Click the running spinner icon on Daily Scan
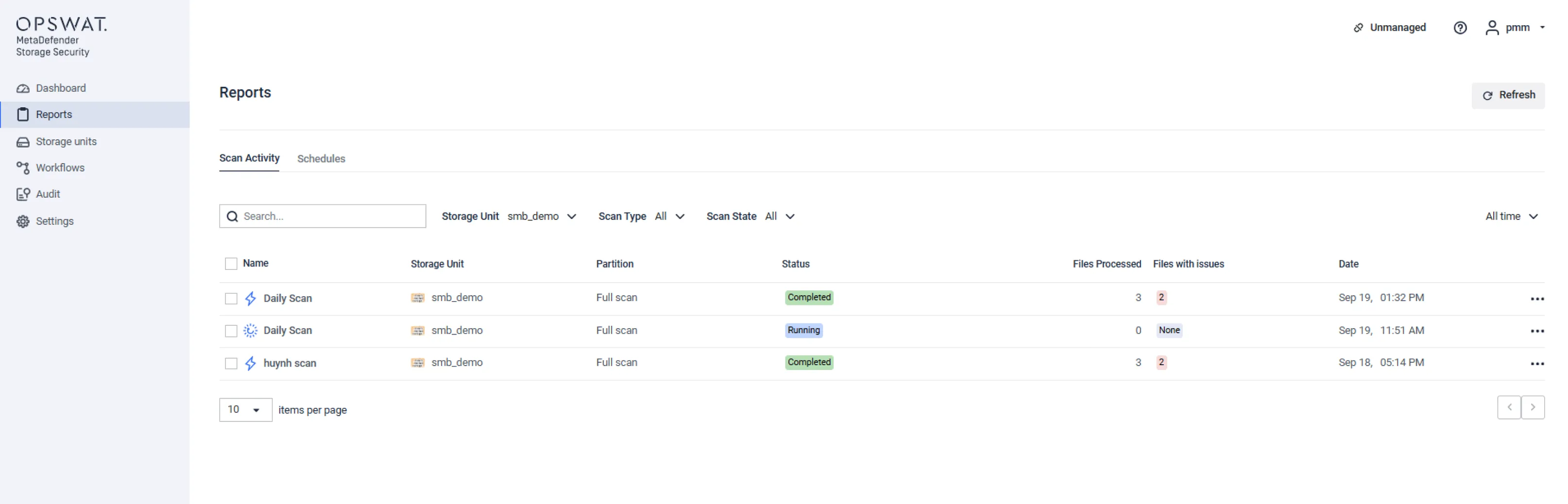Image resolution: width=1568 pixels, height=504 pixels. 250,331
